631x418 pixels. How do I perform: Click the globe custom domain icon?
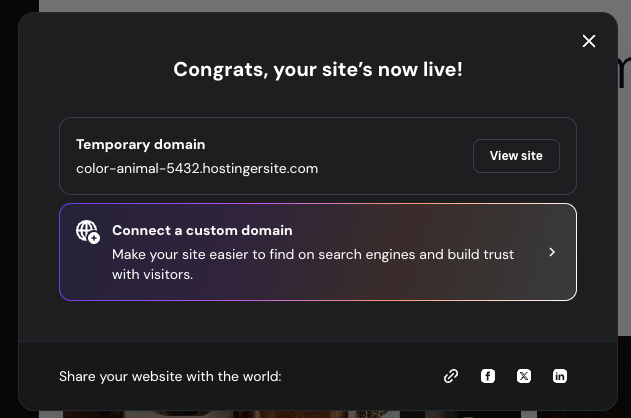88,232
